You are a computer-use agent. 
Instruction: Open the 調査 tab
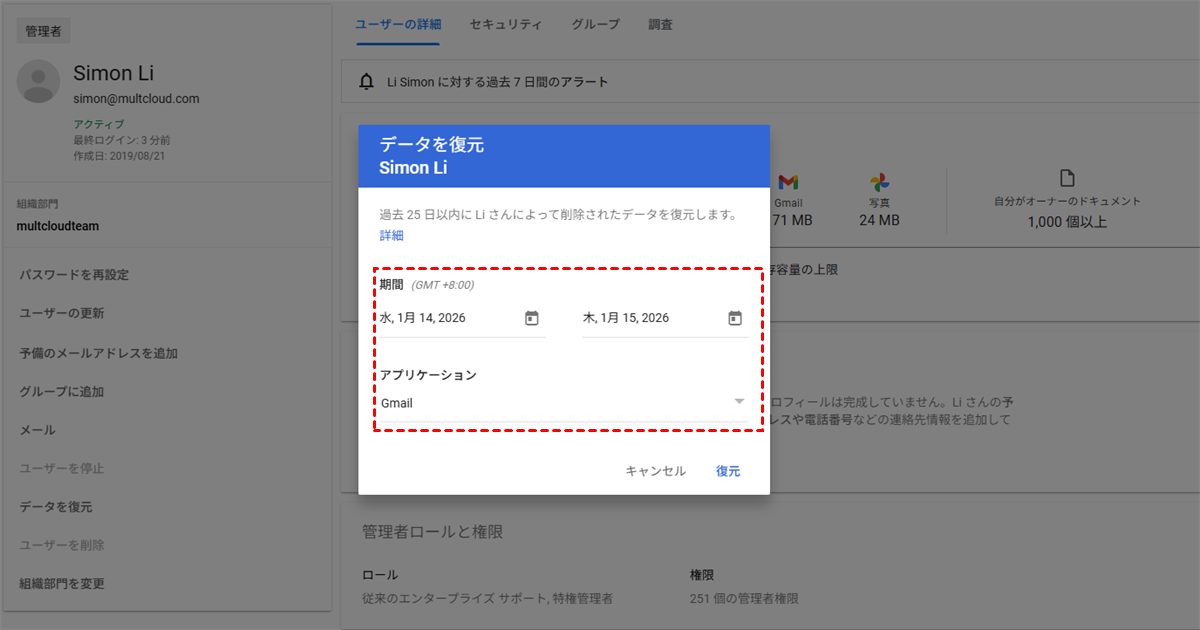click(660, 24)
